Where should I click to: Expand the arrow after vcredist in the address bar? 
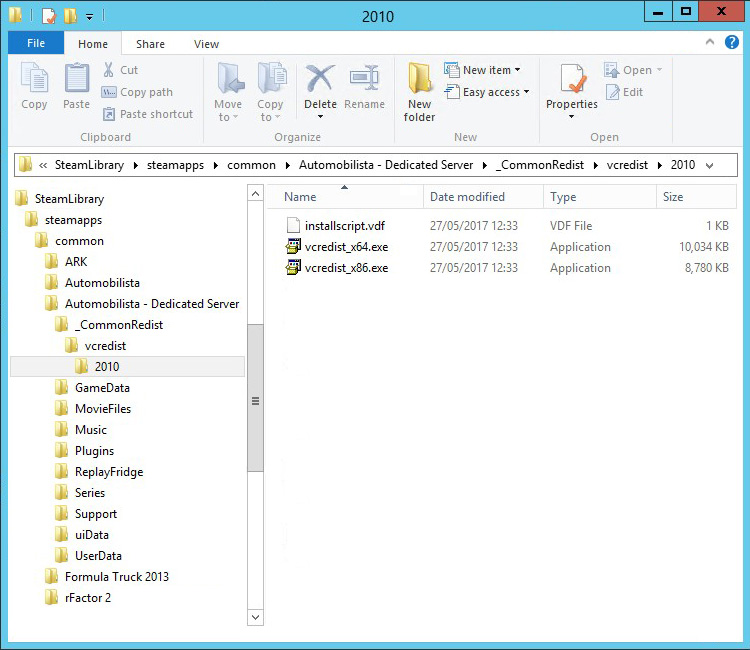660,165
